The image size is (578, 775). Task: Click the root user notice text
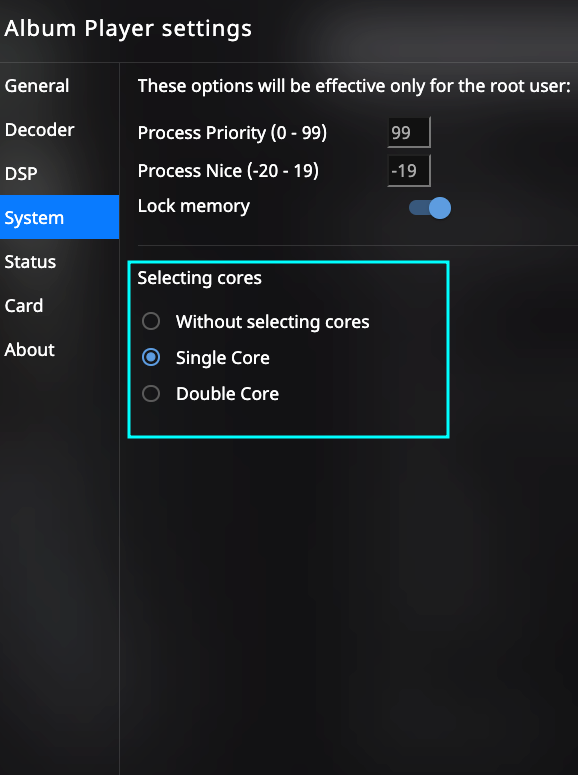click(x=354, y=86)
